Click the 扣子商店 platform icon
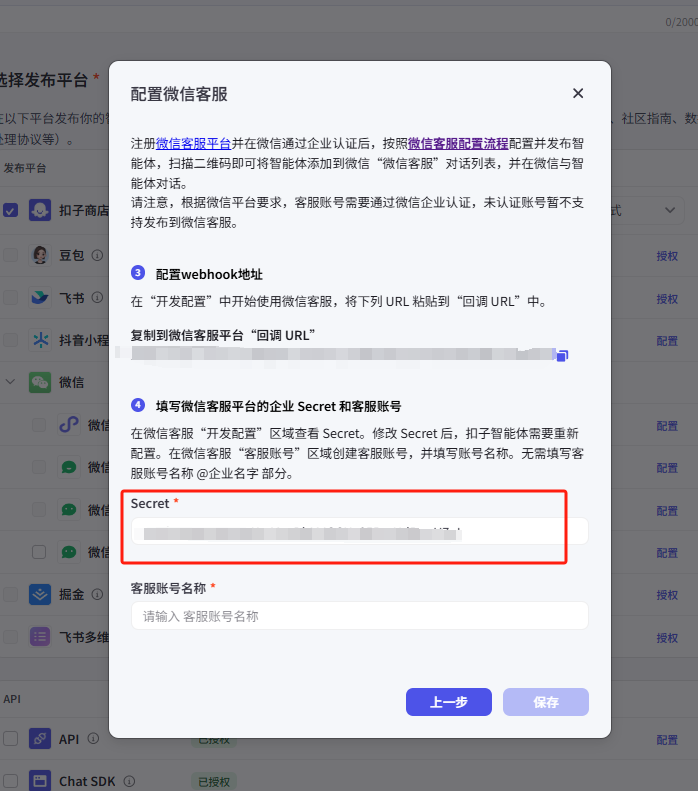The height and width of the screenshot is (791, 698). [40, 210]
